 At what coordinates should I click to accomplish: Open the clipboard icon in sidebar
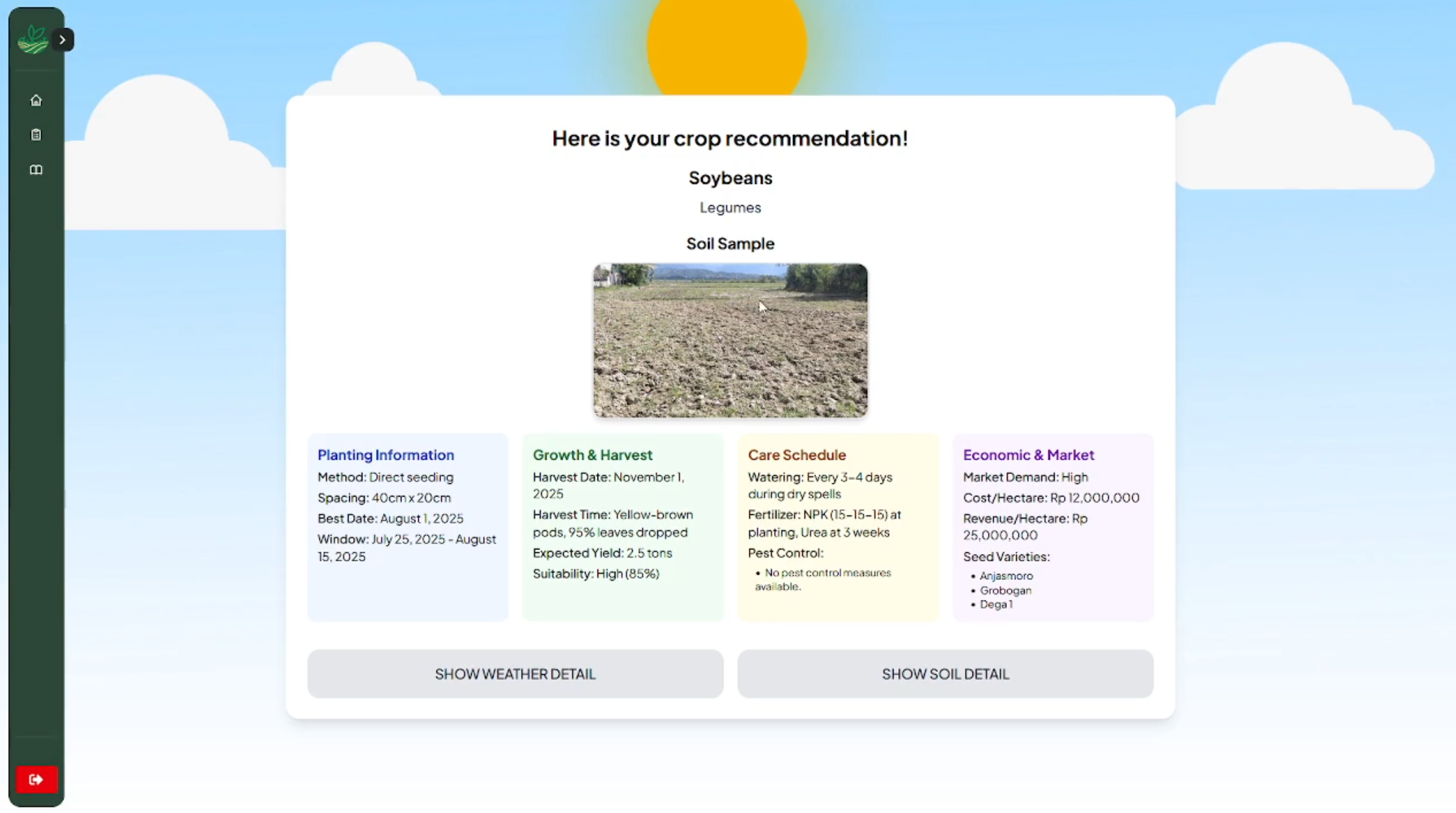(36, 135)
